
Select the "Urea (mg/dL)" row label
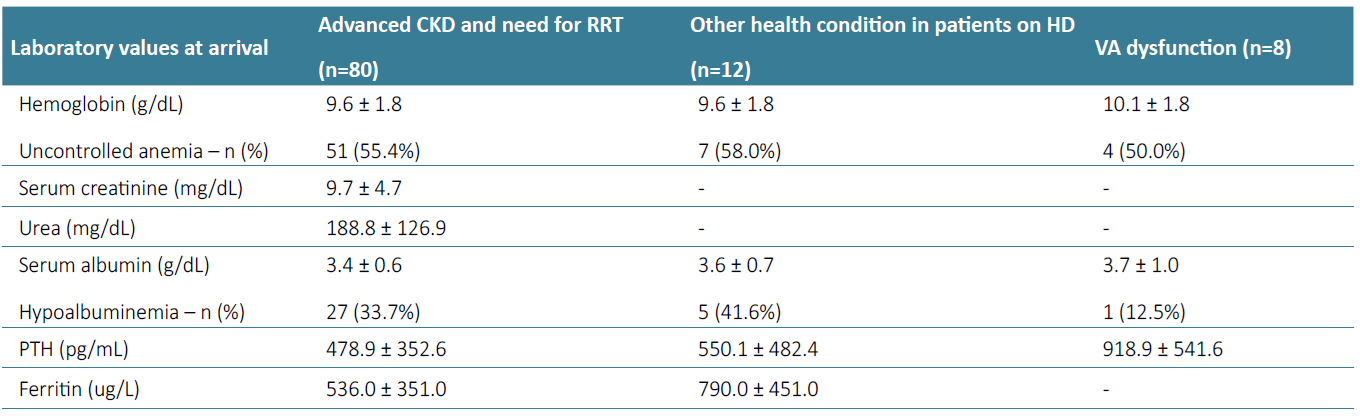(77, 227)
